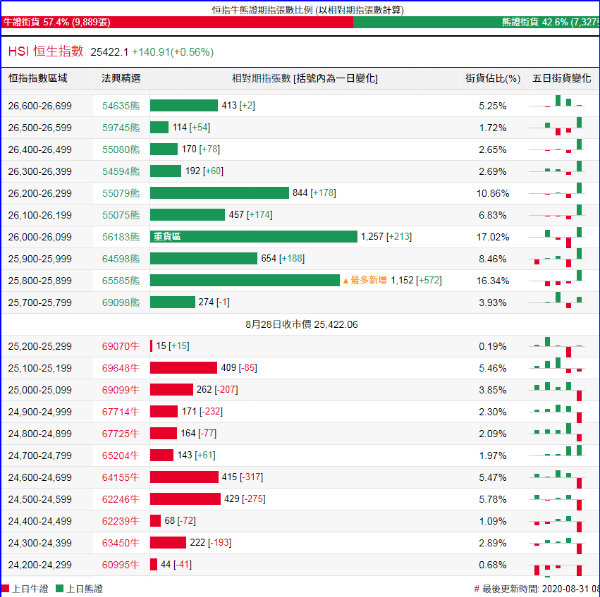Click value 415 [-317]
The width and height of the screenshot is (600, 597).
point(242,477)
